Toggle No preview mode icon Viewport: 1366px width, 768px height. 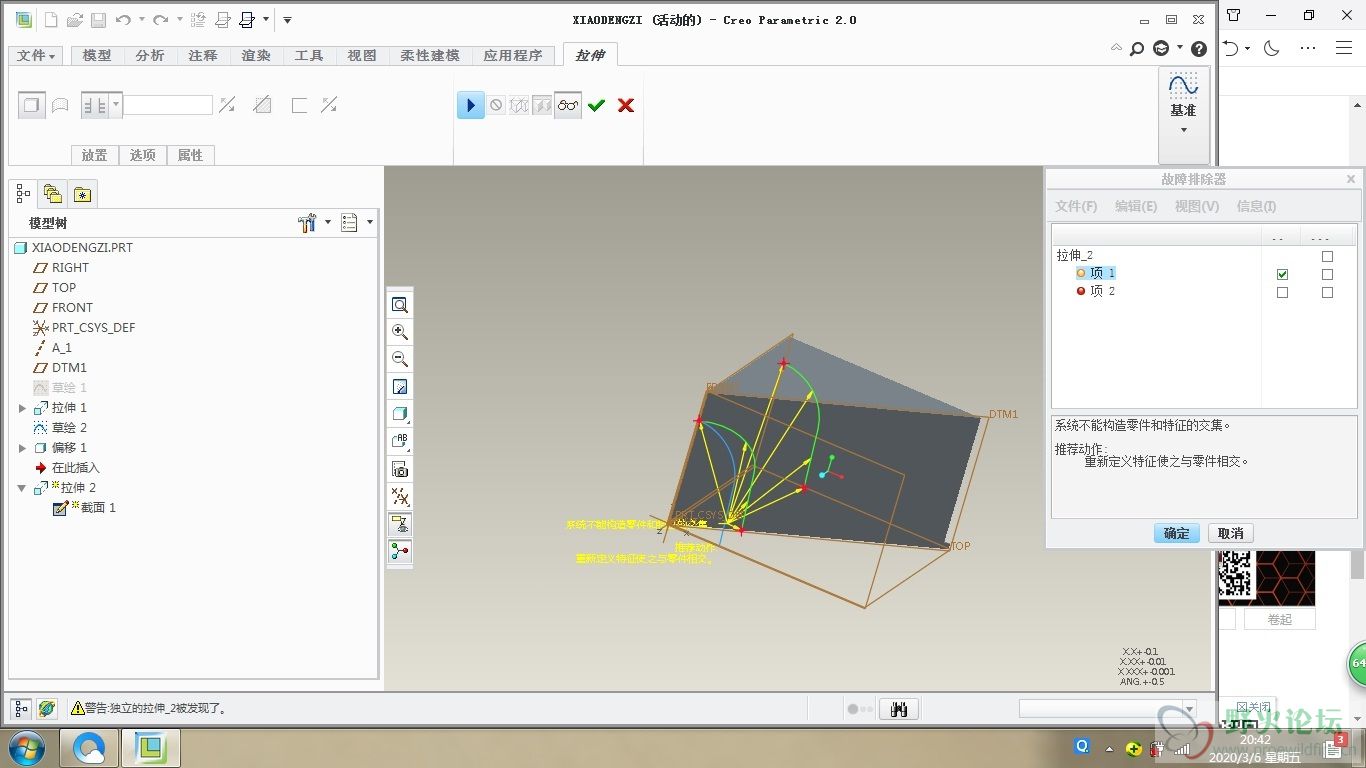[x=496, y=105]
